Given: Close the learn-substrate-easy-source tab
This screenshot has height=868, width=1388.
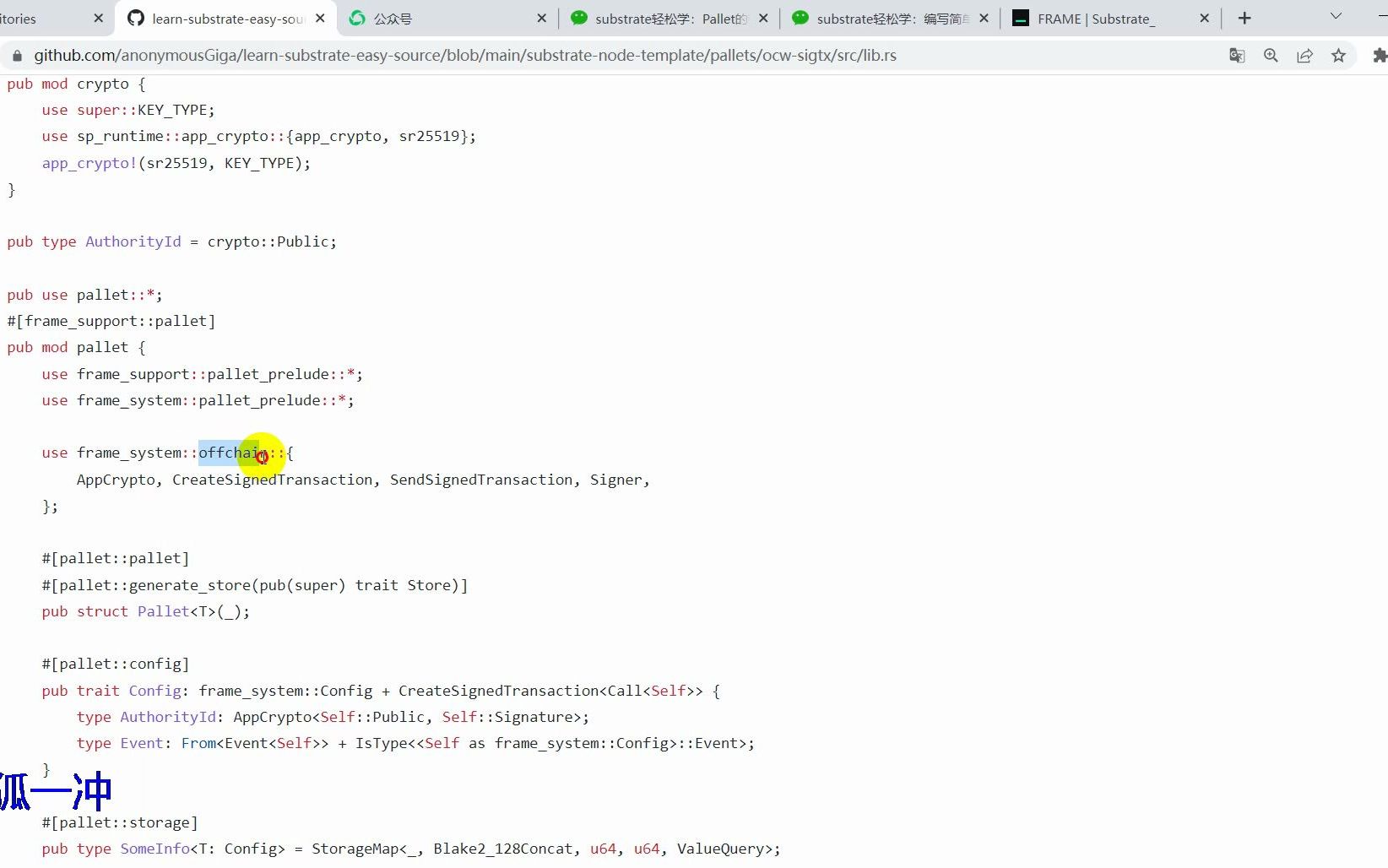Looking at the screenshot, I should coord(320,18).
